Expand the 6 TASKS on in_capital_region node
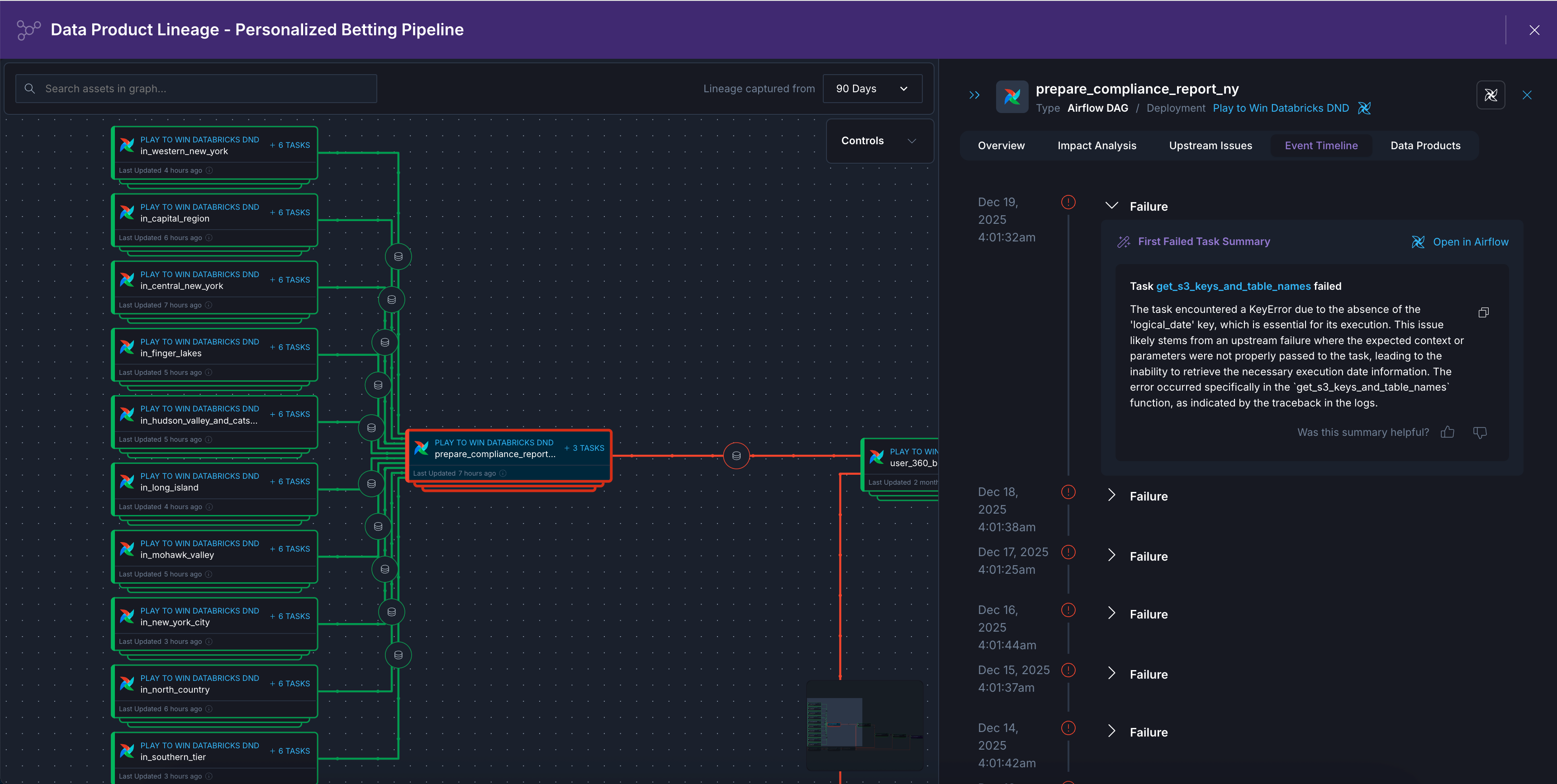 290,213
